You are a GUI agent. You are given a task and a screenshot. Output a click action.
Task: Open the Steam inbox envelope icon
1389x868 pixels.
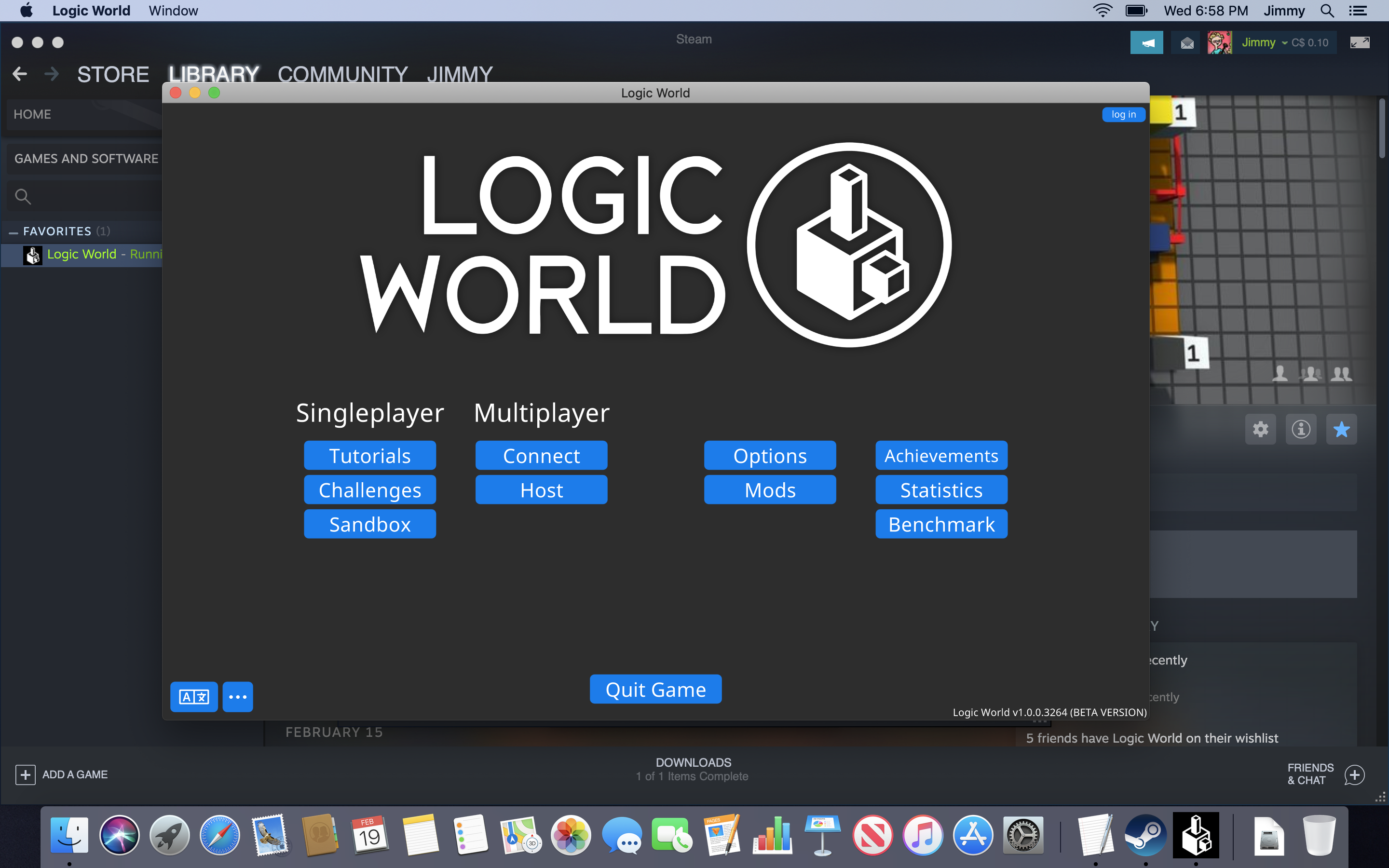pos(1187,42)
